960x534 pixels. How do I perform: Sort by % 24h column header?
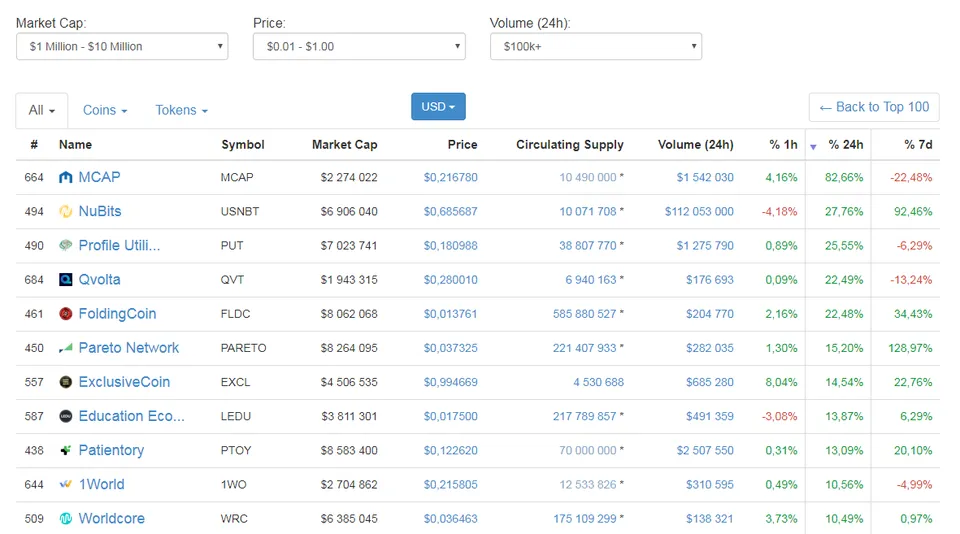pyautogui.click(x=846, y=145)
